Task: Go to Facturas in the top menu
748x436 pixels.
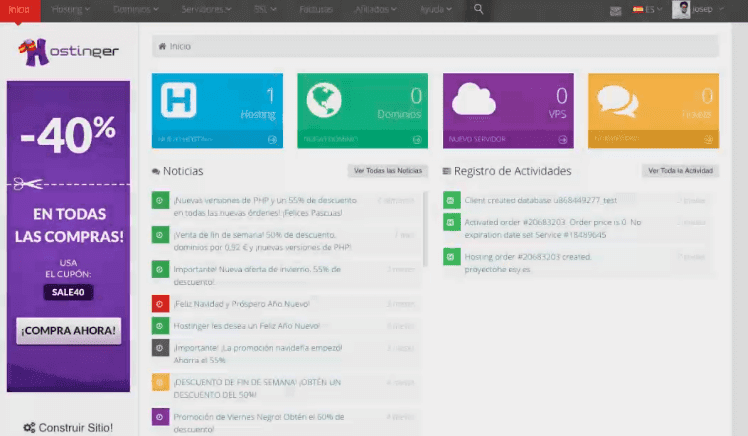Action: coord(316,10)
